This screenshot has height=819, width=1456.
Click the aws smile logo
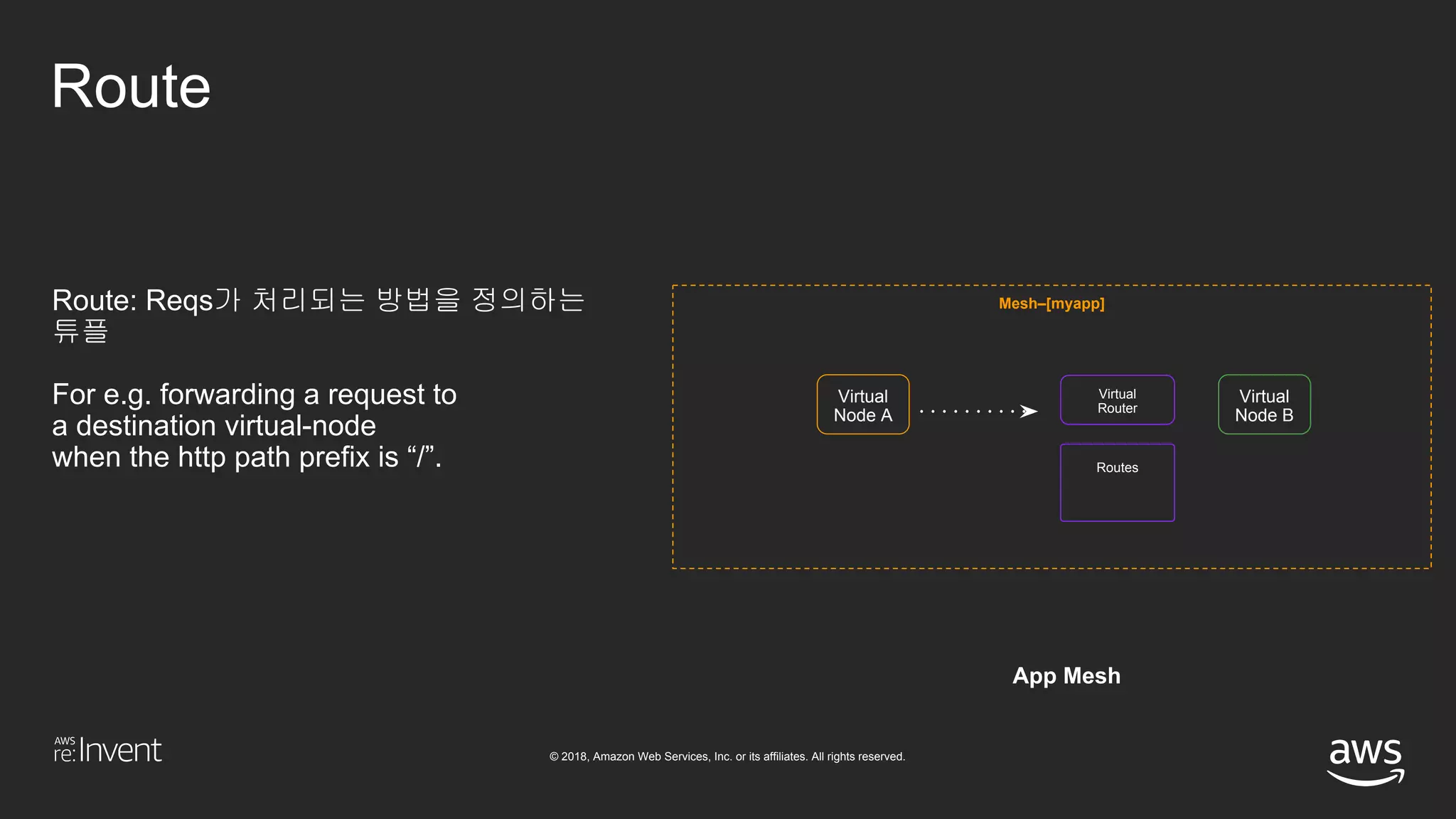coord(1365,761)
